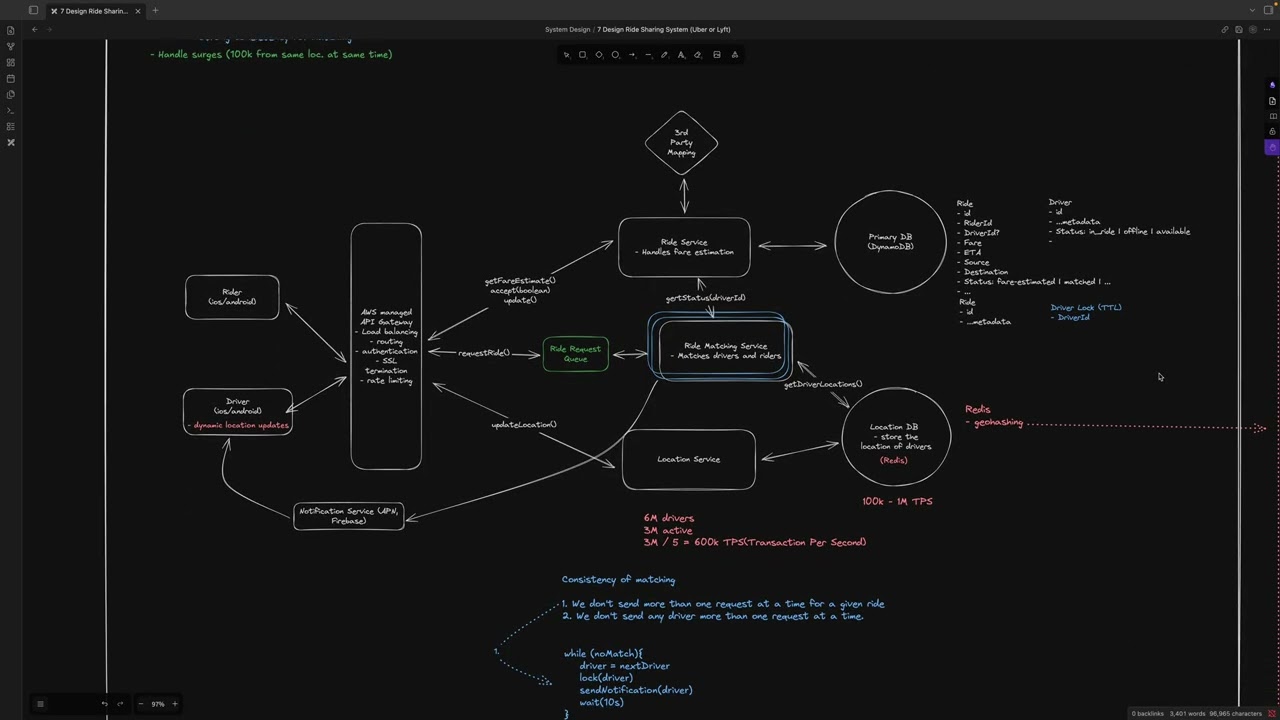Navigate forward with the right arrow
This screenshot has width=1280, height=720.
pyautogui.click(x=49, y=29)
